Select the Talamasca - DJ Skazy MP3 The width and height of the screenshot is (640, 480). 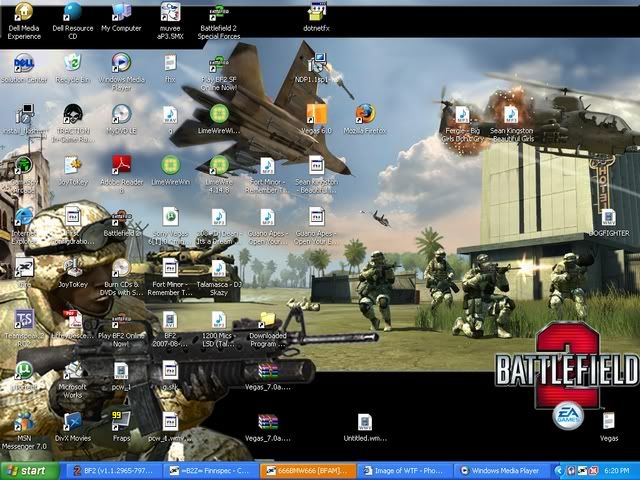(219, 278)
